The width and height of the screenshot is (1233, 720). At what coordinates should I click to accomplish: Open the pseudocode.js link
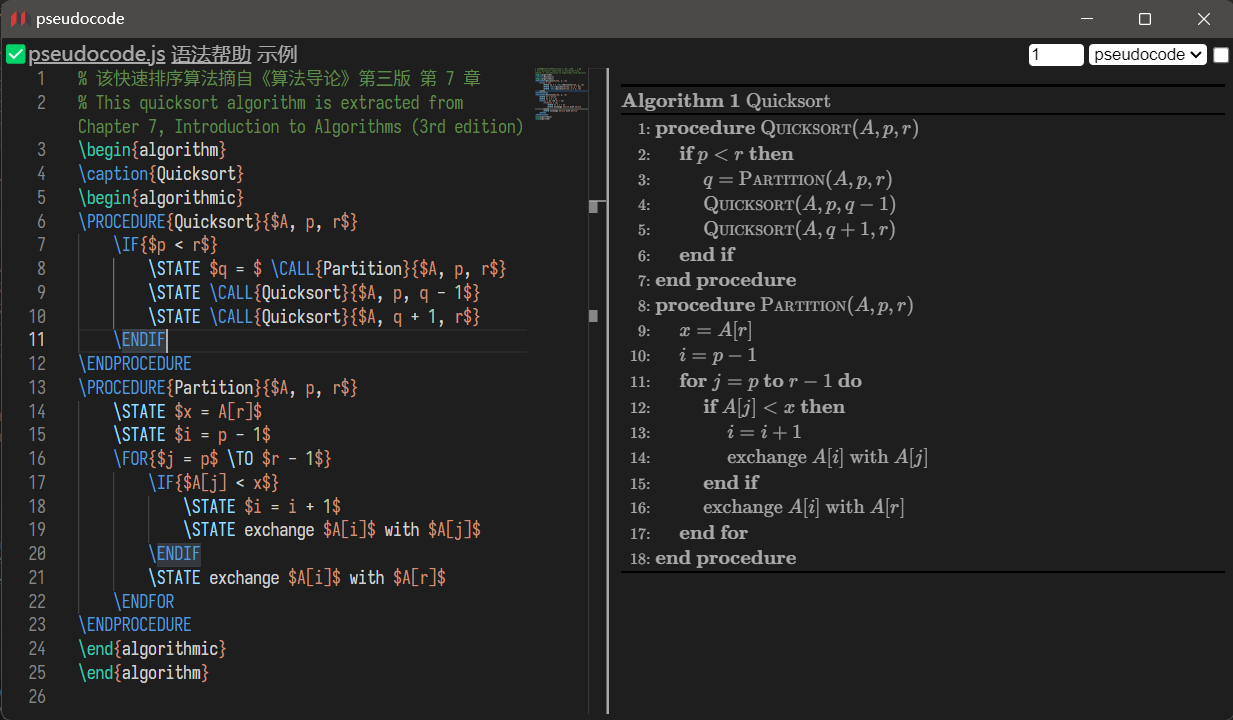point(97,55)
